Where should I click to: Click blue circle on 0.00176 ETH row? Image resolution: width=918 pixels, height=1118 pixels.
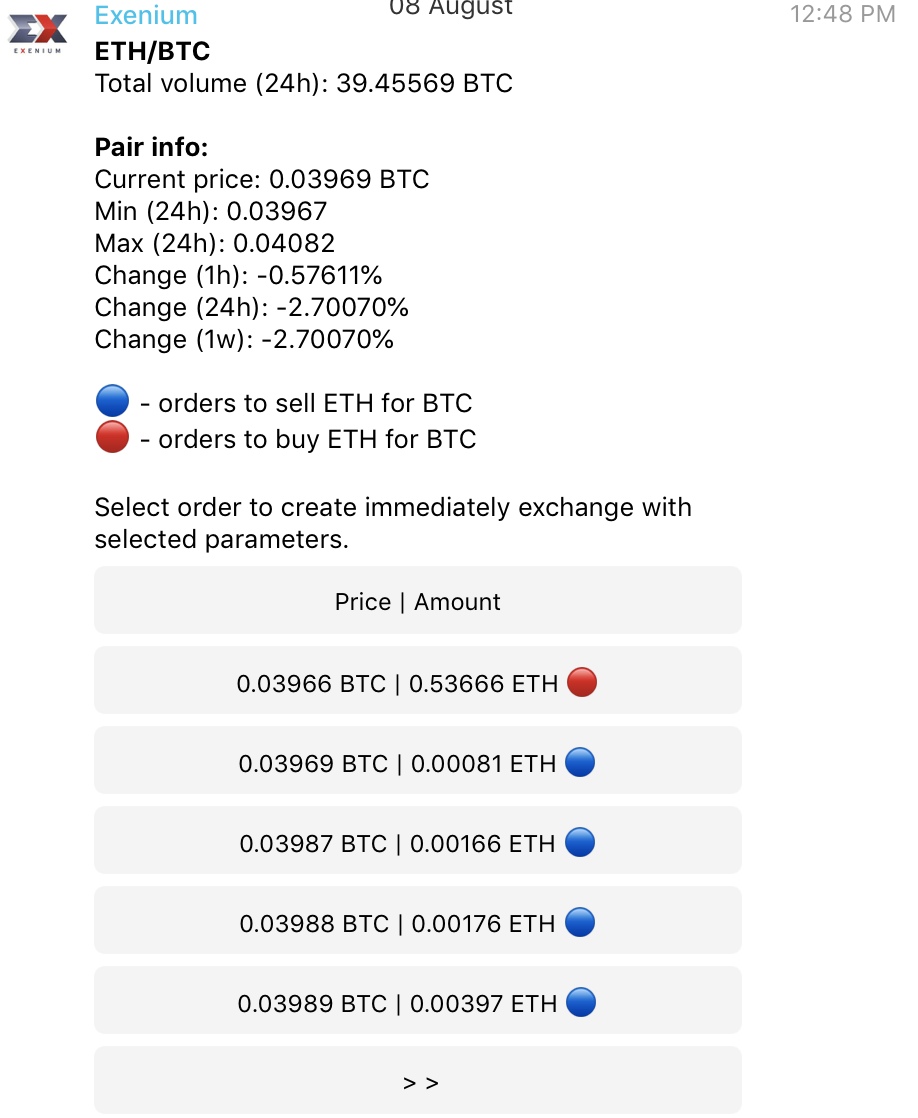click(580, 922)
